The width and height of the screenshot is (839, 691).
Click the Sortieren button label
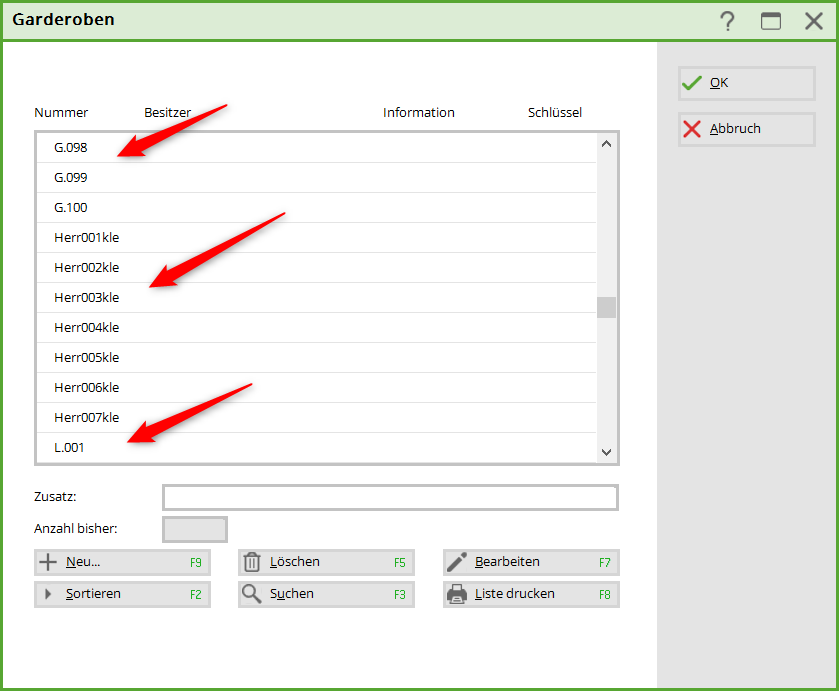93,594
